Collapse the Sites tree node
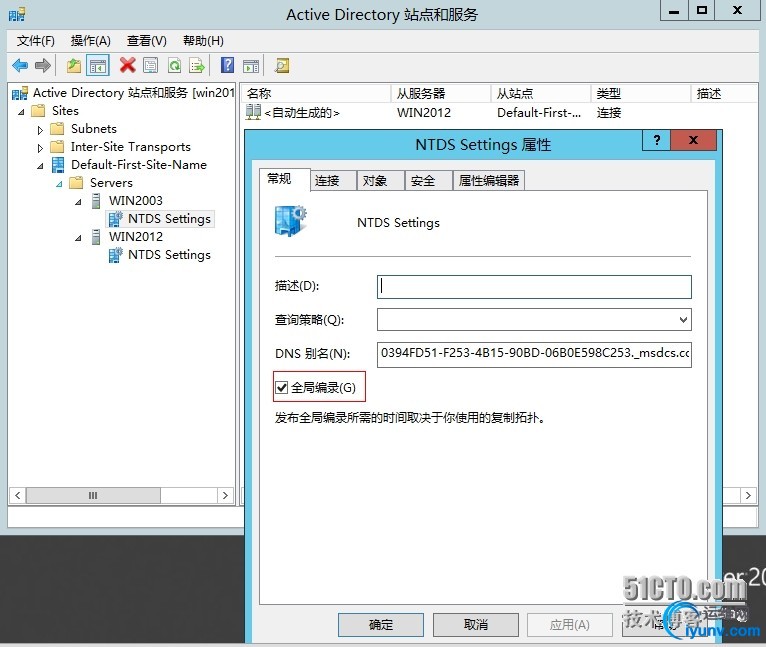The image size is (766, 647). [21, 112]
